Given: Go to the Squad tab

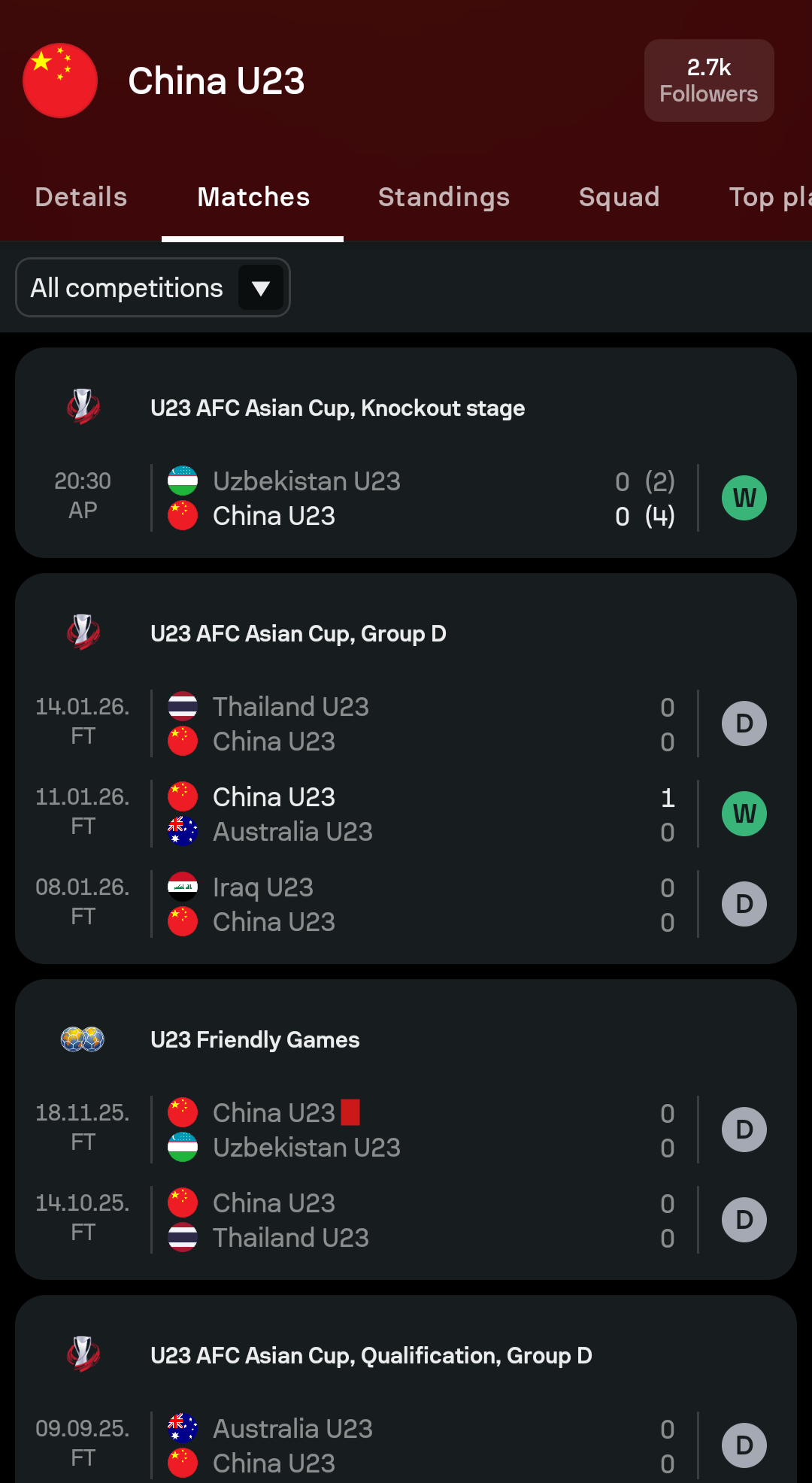Looking at the screenshot, I should (x=619, y=197).
